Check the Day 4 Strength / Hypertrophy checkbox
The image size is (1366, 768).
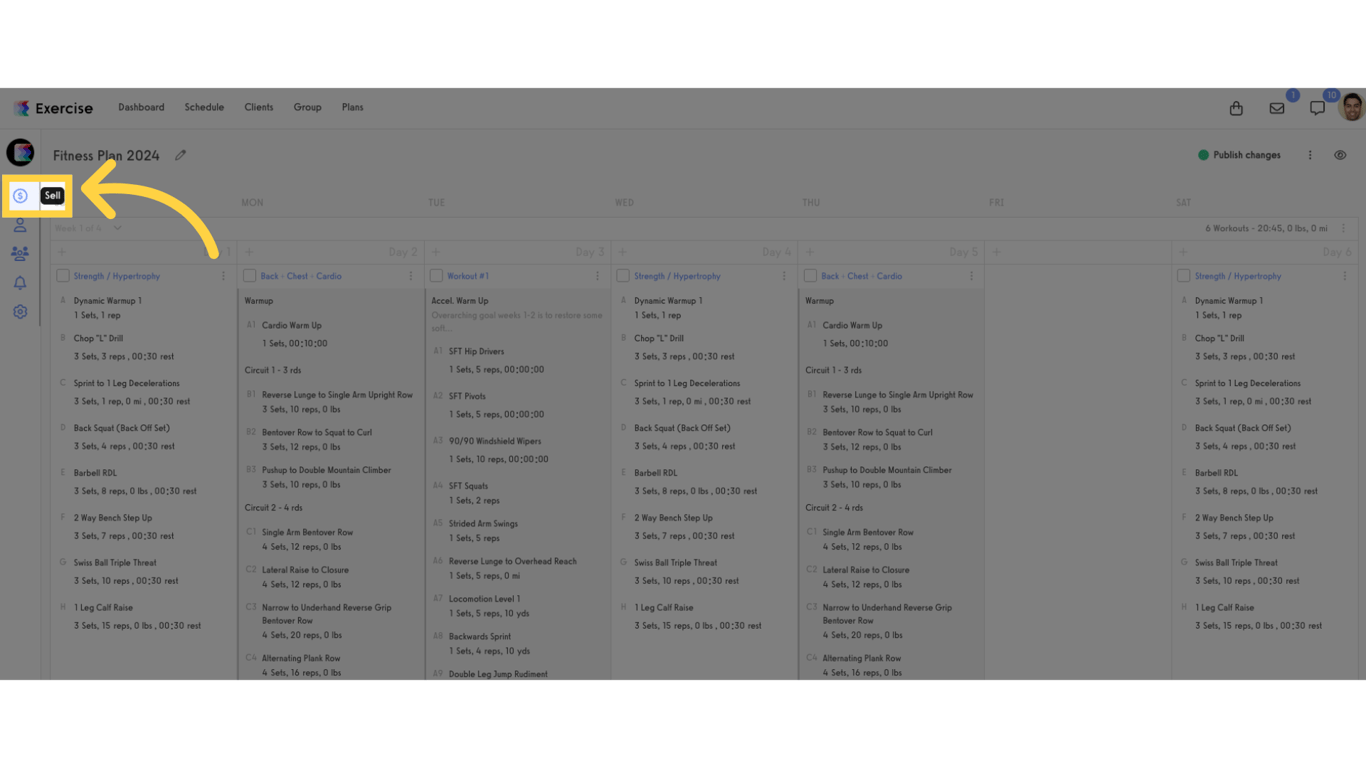[623, 276]
